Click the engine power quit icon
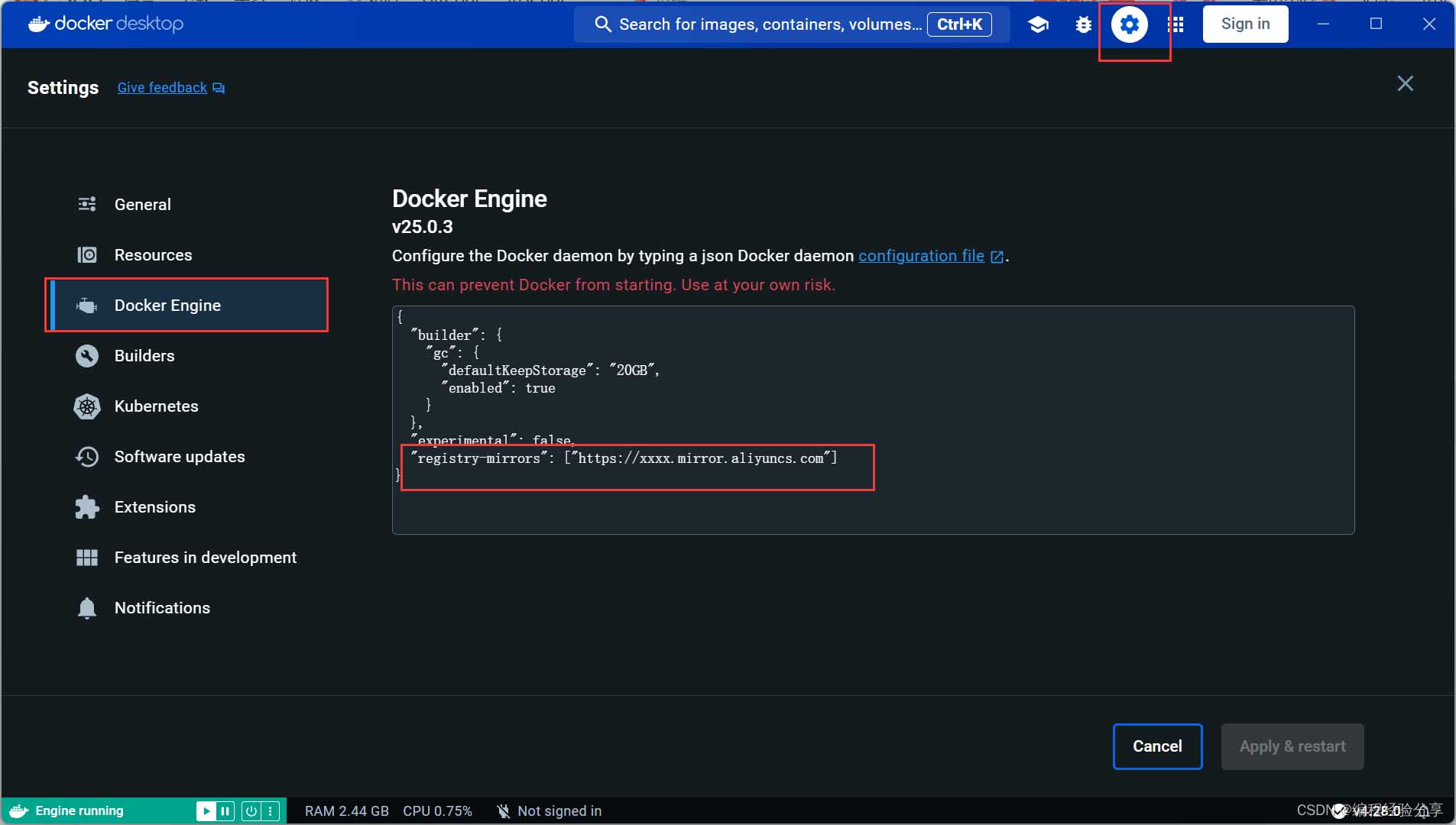Image resolution: width=1456 pixels, height=825 pixels. (x=251, y=810)
